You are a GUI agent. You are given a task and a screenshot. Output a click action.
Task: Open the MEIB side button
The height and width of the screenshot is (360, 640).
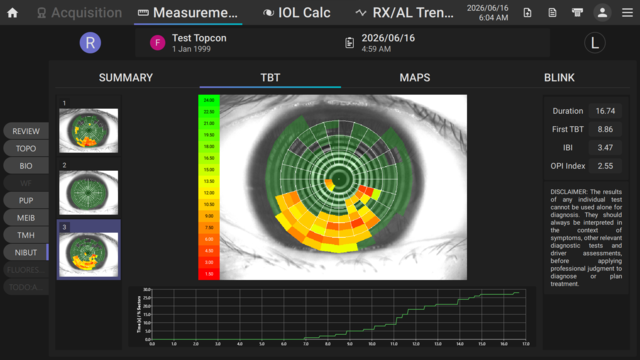(x=26, y=218)
